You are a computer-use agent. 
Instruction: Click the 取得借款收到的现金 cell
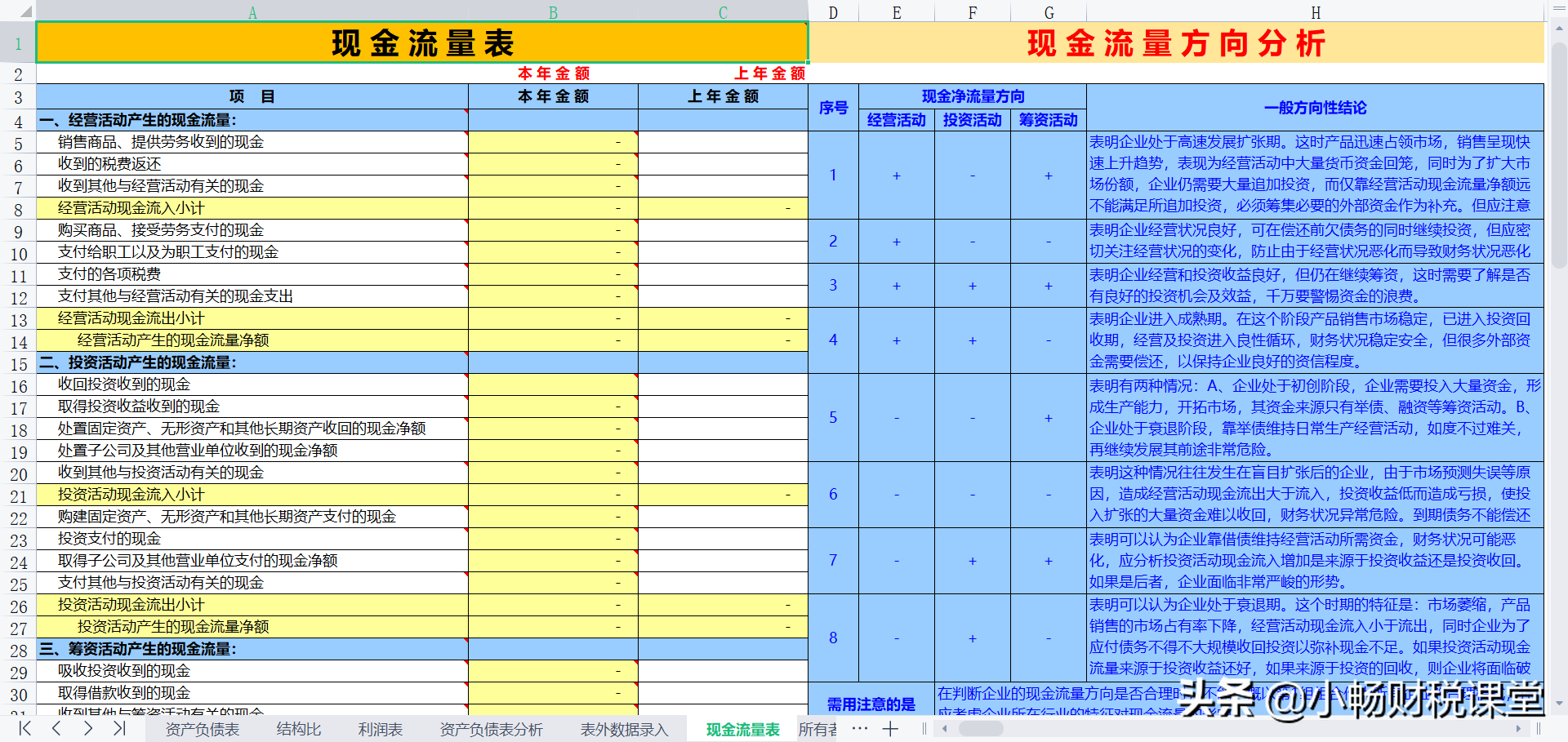(252, 693)
